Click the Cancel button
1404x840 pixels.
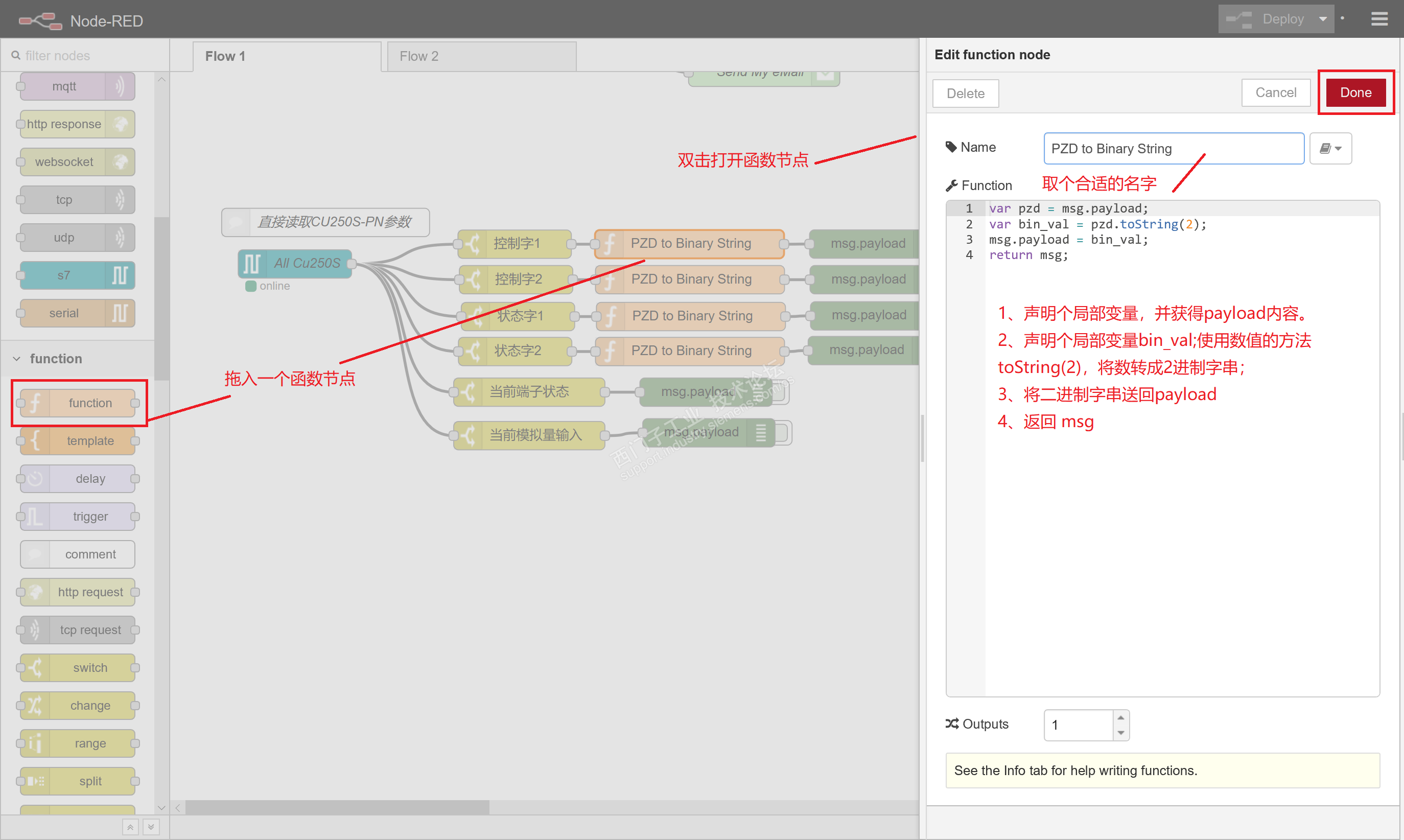tap(1275, 93)
